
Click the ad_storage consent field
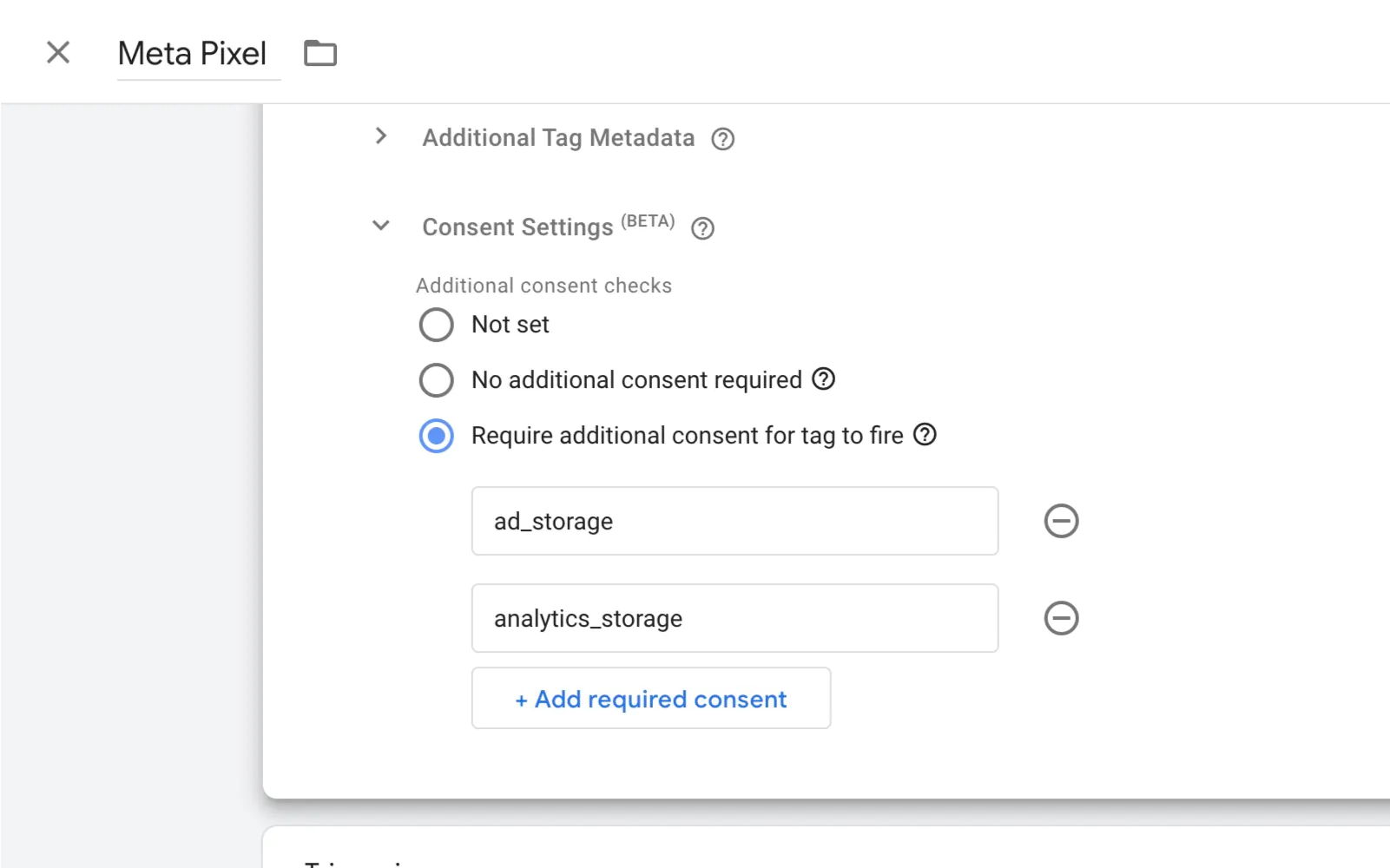click(735, 521)
